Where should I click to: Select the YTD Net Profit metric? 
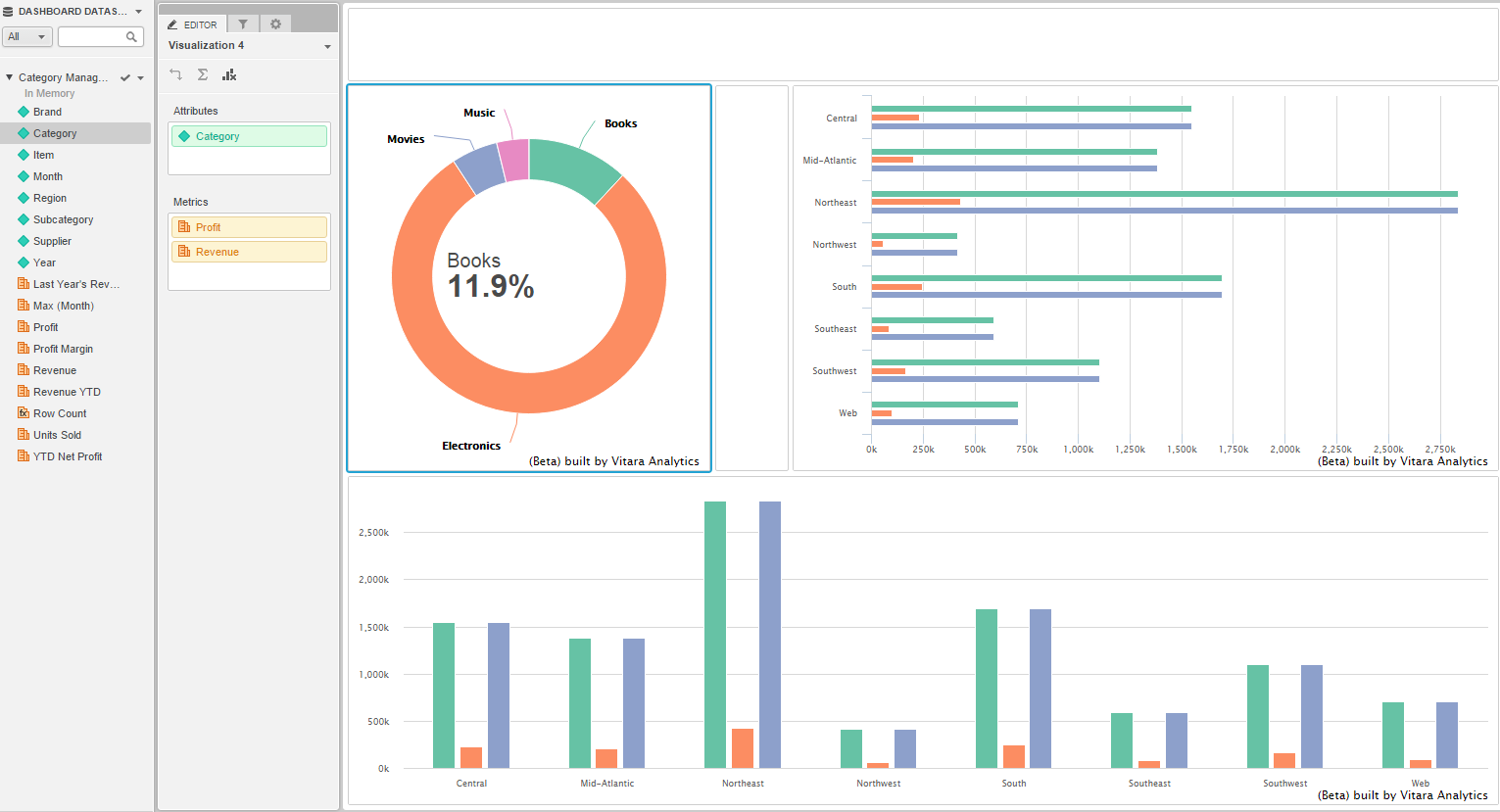tap(68, 456)
